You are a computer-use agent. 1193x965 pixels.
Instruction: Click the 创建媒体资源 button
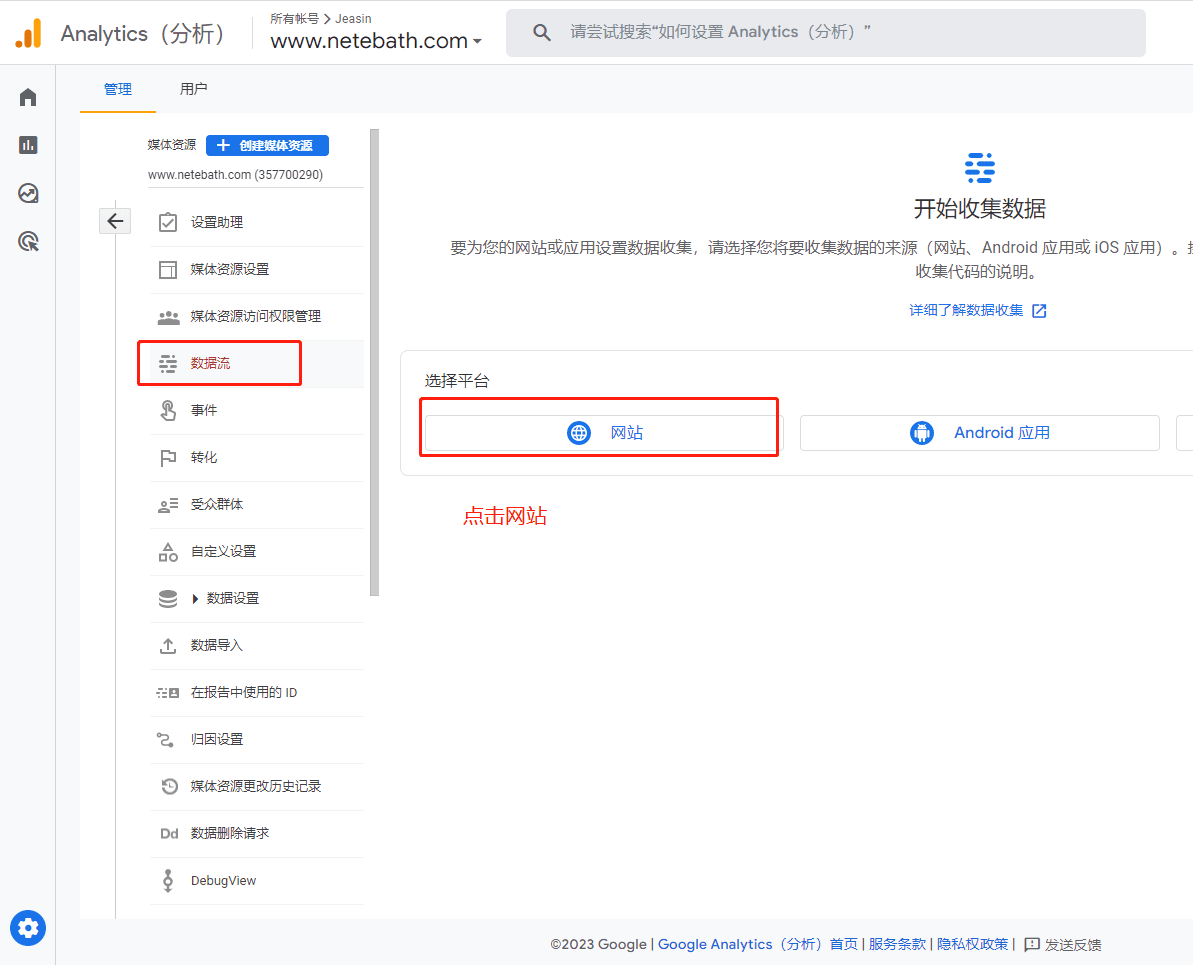[x=267, y=145]
